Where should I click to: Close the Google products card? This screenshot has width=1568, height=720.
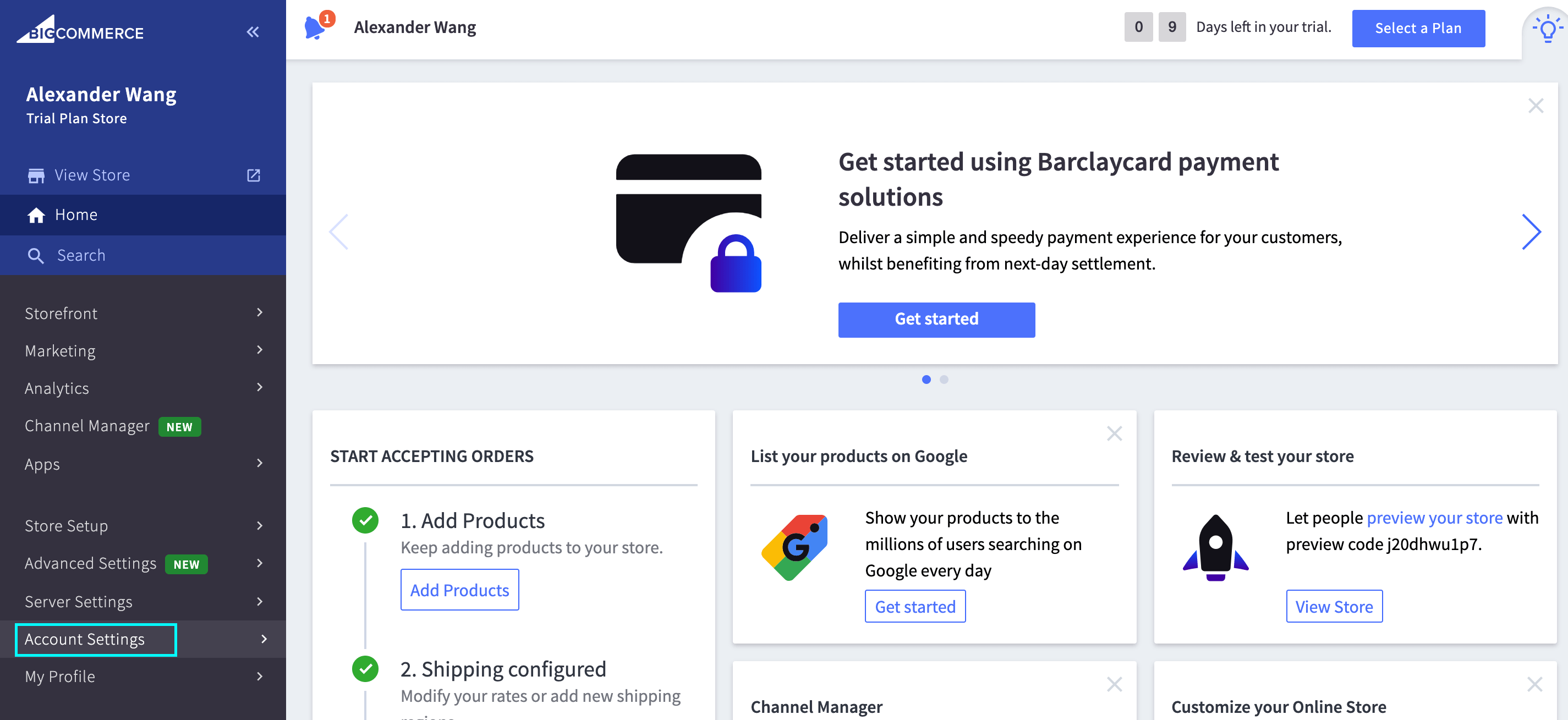pos(1114,433)
